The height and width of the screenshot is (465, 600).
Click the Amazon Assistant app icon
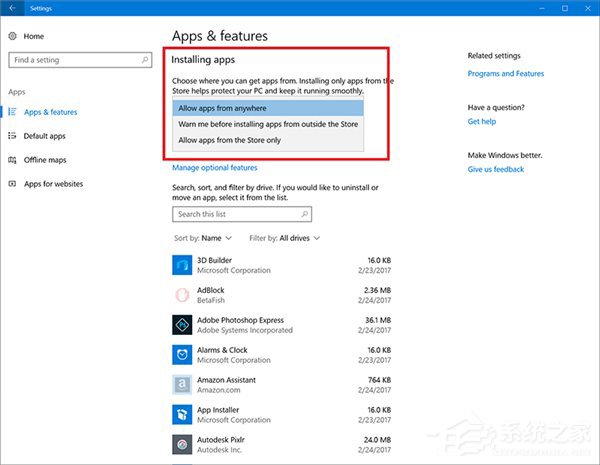click(182, 385)
